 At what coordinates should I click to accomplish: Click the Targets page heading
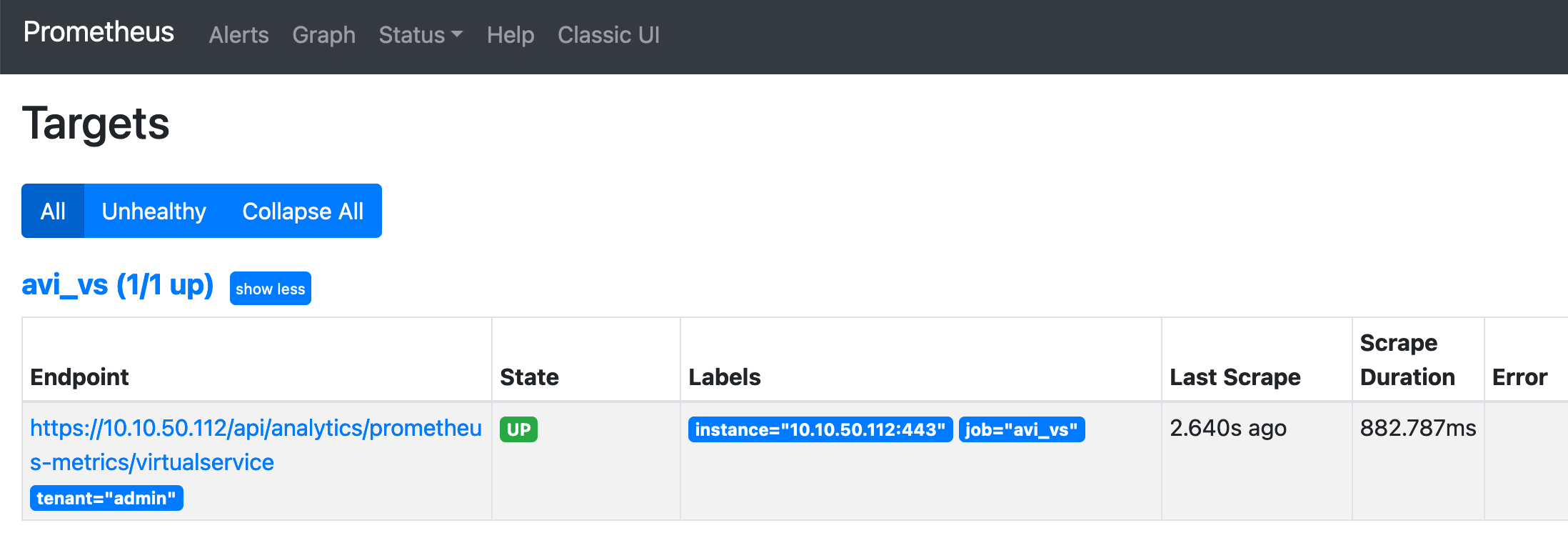(96, 124)
